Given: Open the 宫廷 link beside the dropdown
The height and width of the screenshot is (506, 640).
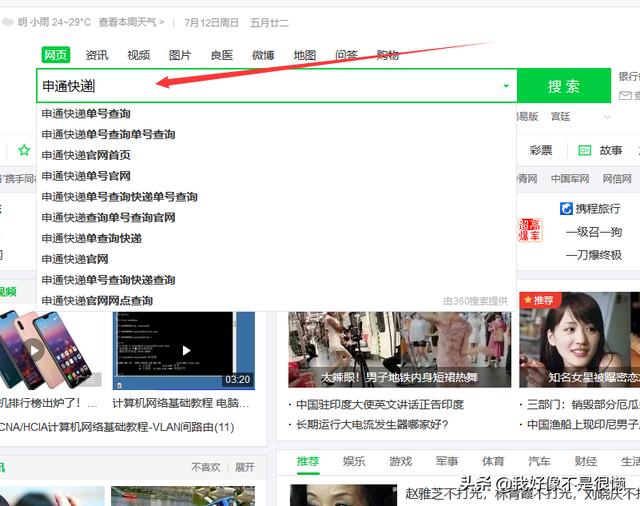Looking at the screenshot, I should (560, 117).
